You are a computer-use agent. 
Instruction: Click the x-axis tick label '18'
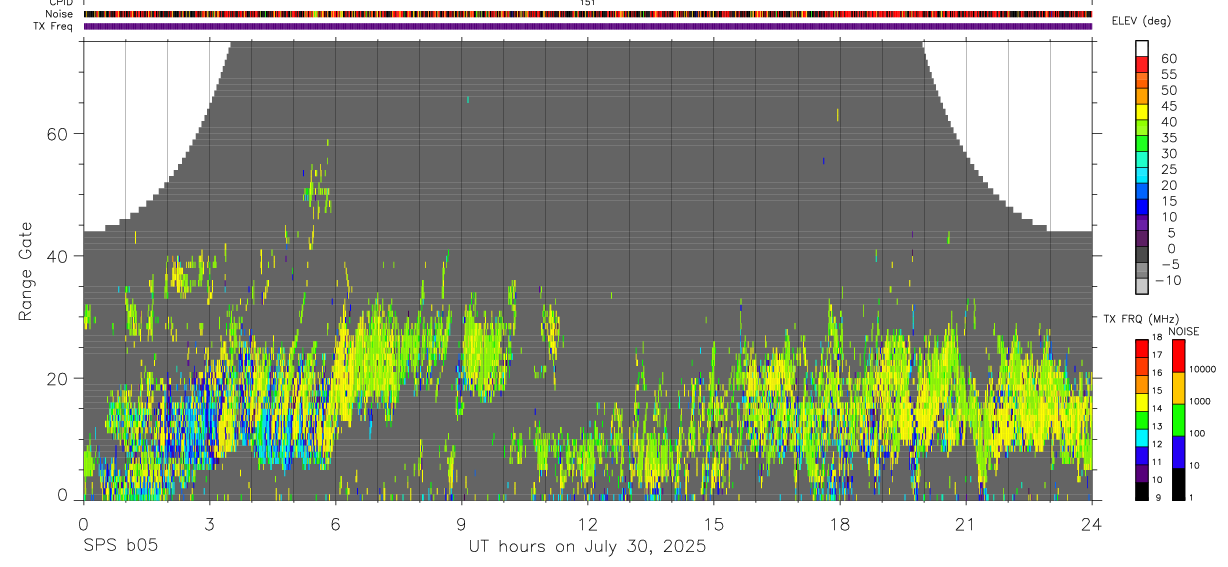(840, 523)
